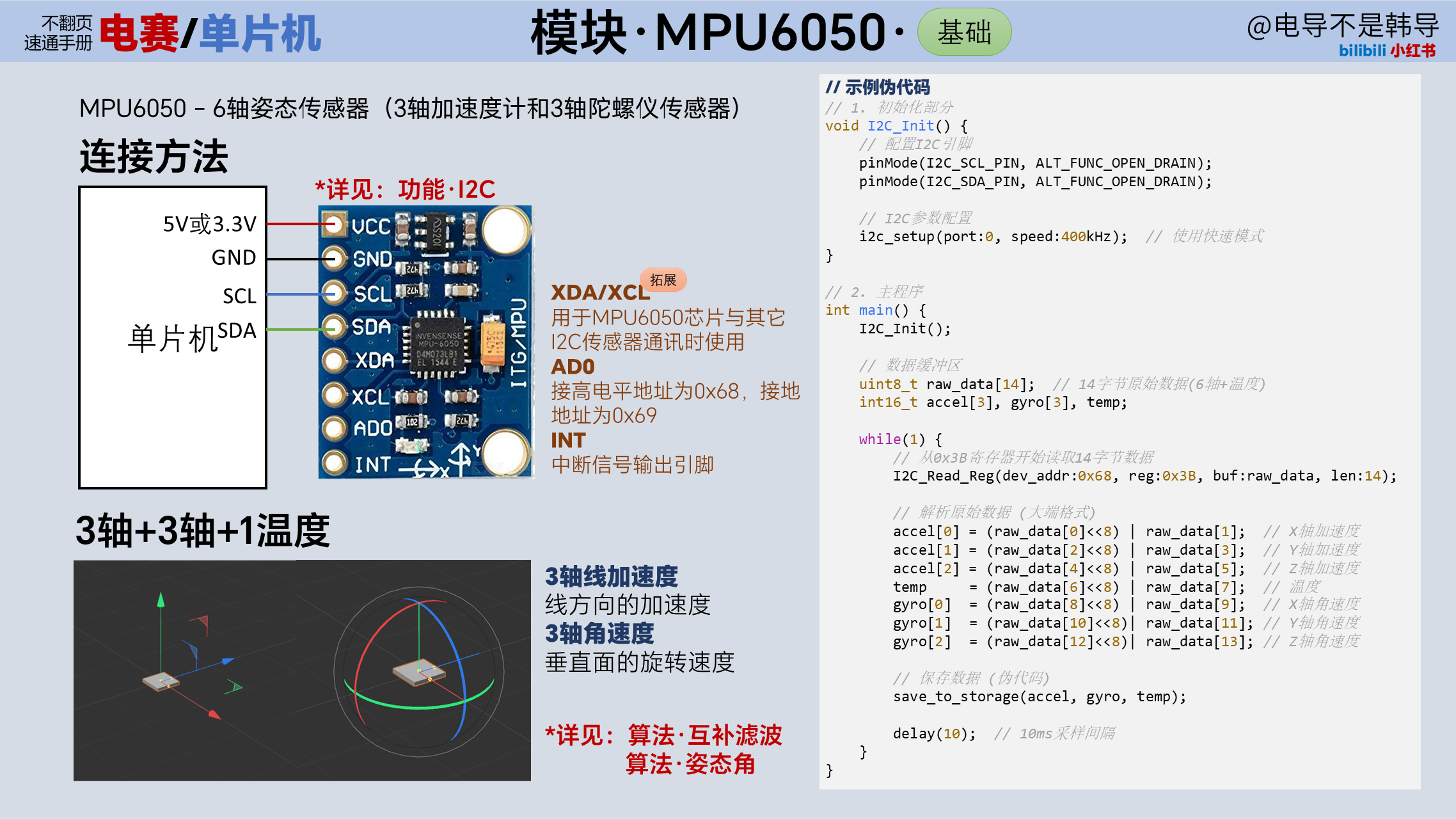Click the I2C_SCL_PIN pinMode line
The height and width of the screenshot is (819, 1456).
(1036, 163)
